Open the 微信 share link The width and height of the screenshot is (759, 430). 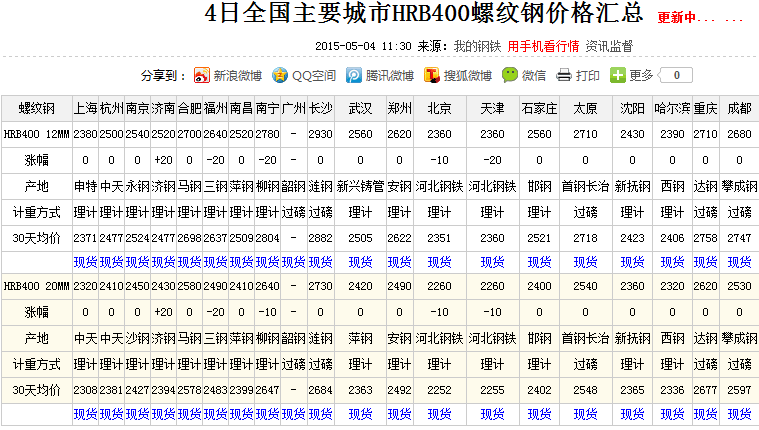(534, 76)
